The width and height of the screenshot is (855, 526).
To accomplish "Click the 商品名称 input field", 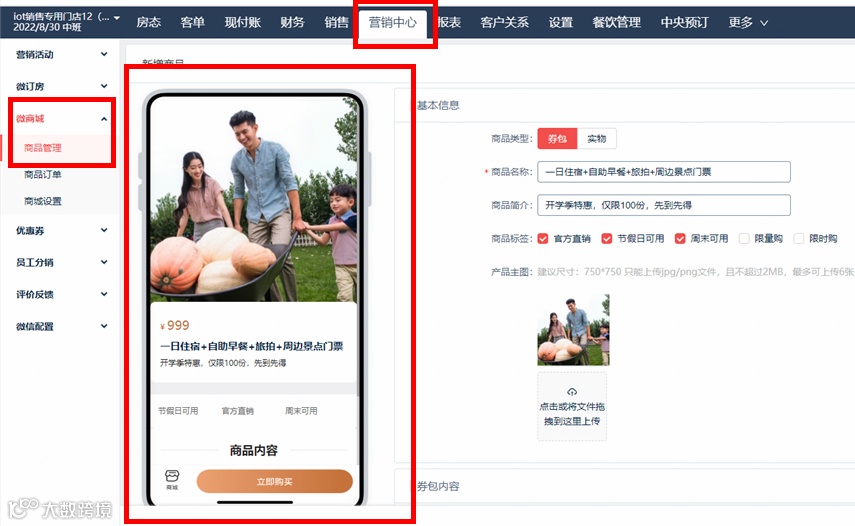I will pos(664,172).
